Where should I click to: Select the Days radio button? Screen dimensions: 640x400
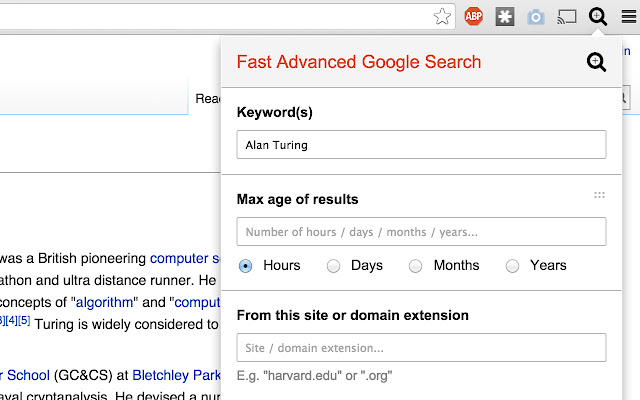click(x=333, y=266)
